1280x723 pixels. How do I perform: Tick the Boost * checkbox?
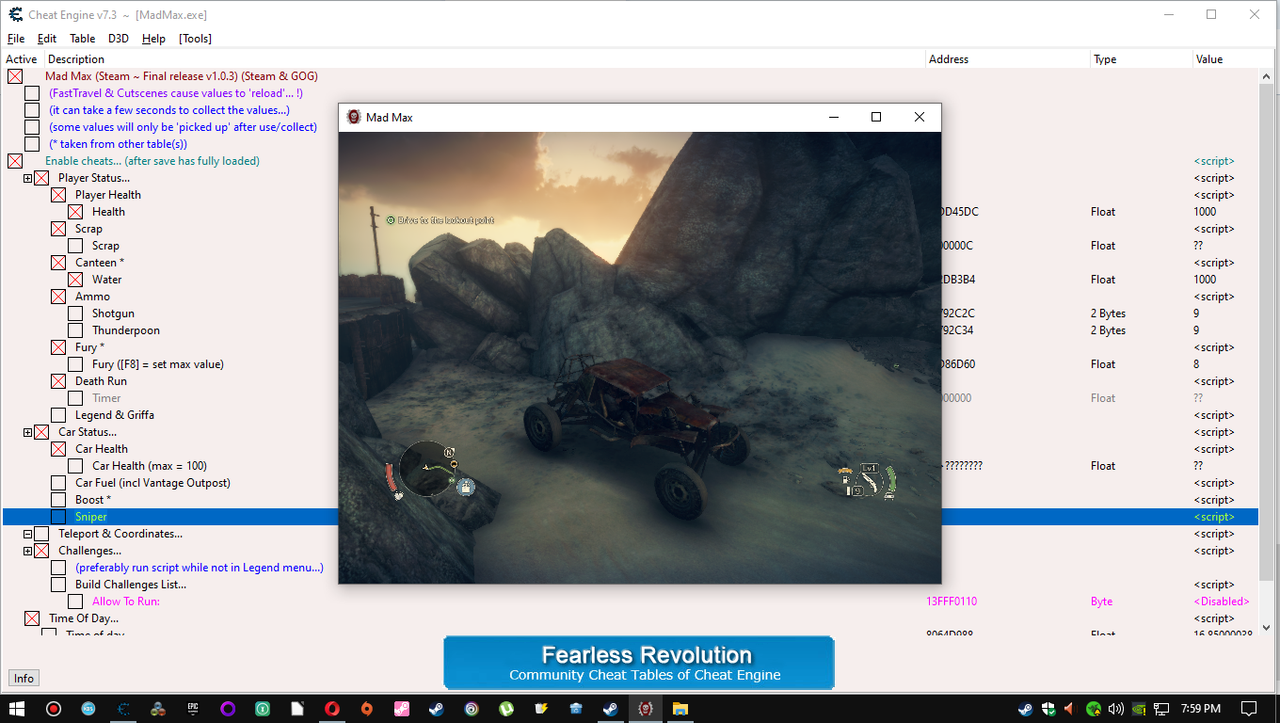coord(58,500)
